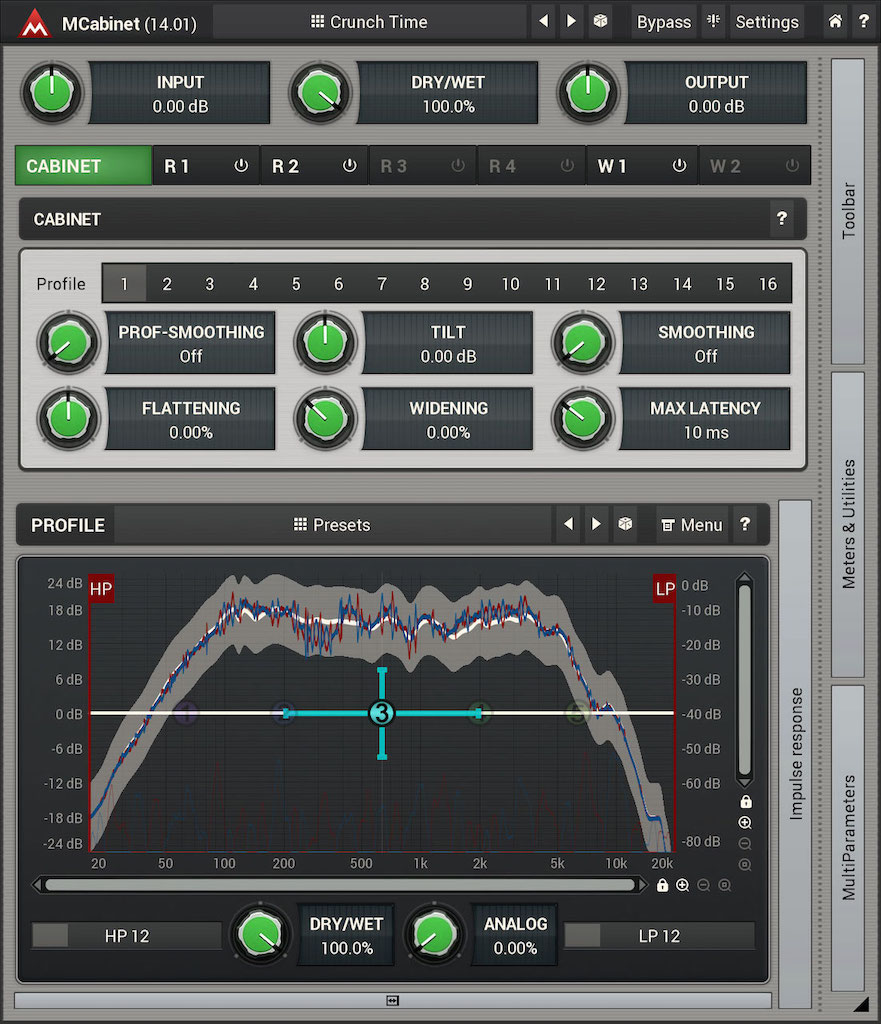Toggle the R 1 power button
The width and height of the screenshot is (881, 1024).
coord(241,166)
